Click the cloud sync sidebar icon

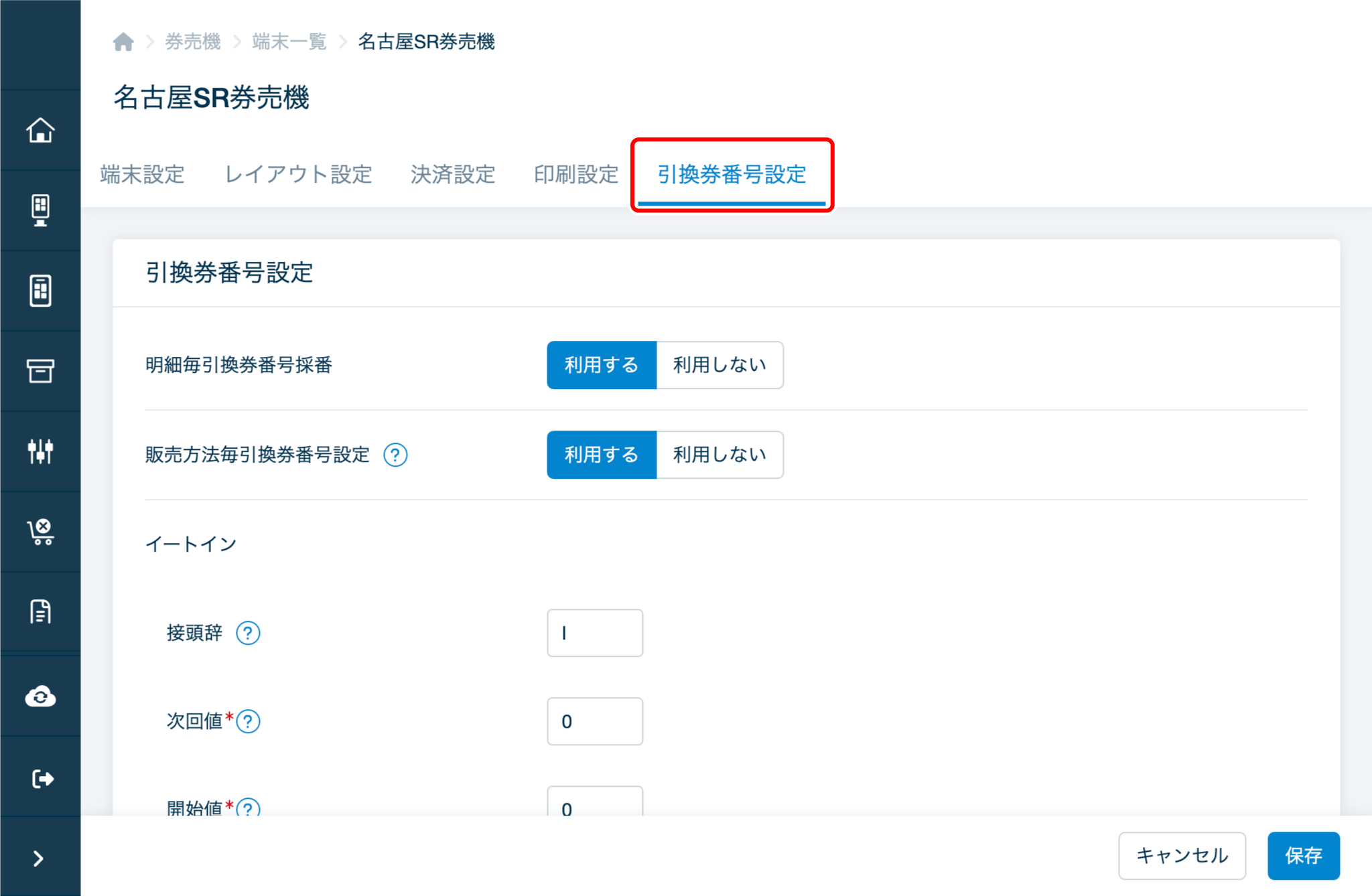(40, 696)
